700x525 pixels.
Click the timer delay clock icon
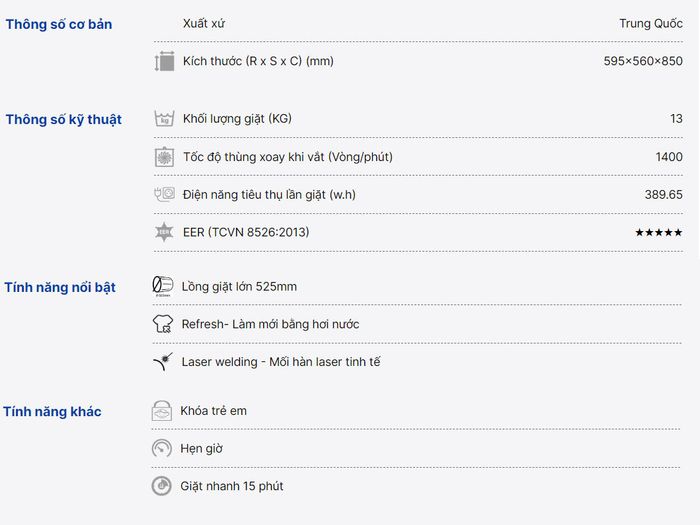162,448
